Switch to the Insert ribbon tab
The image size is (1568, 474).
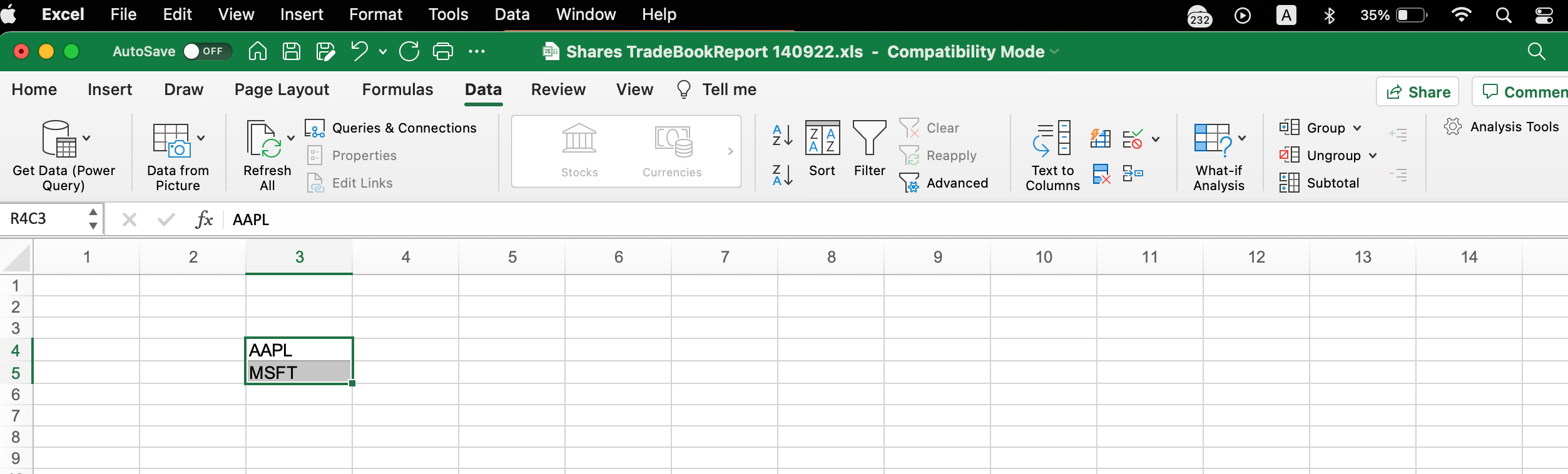[110, 89]
